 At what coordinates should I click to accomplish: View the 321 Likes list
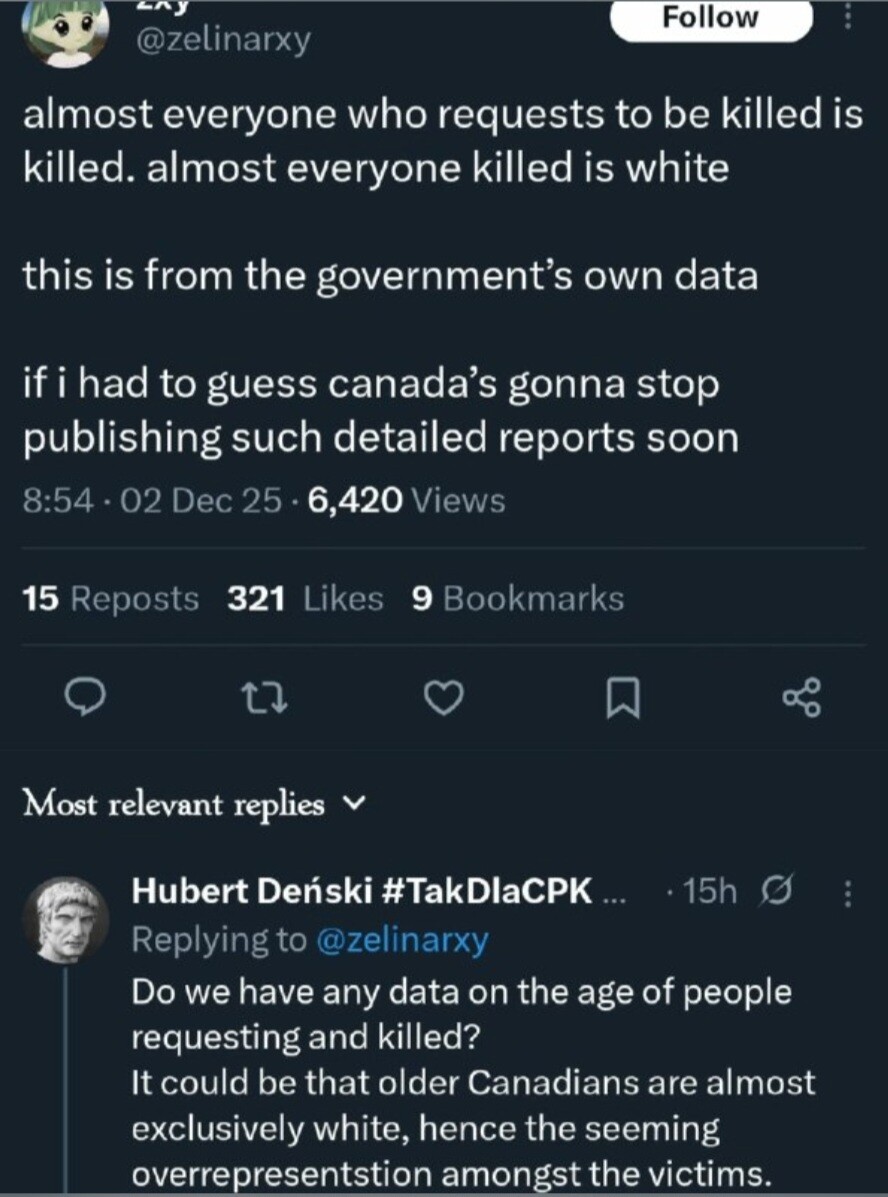point(305,598)
